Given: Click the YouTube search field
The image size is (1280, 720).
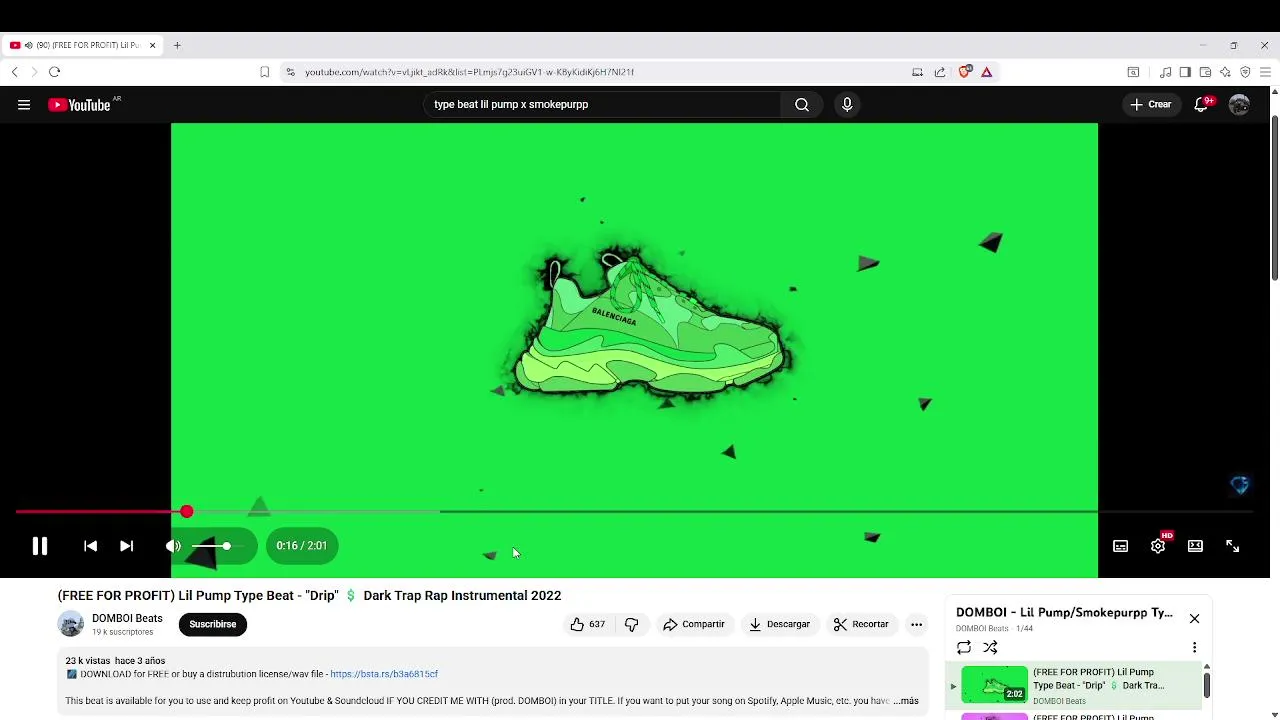Looking at the screenshot, I should click(603, 104).
